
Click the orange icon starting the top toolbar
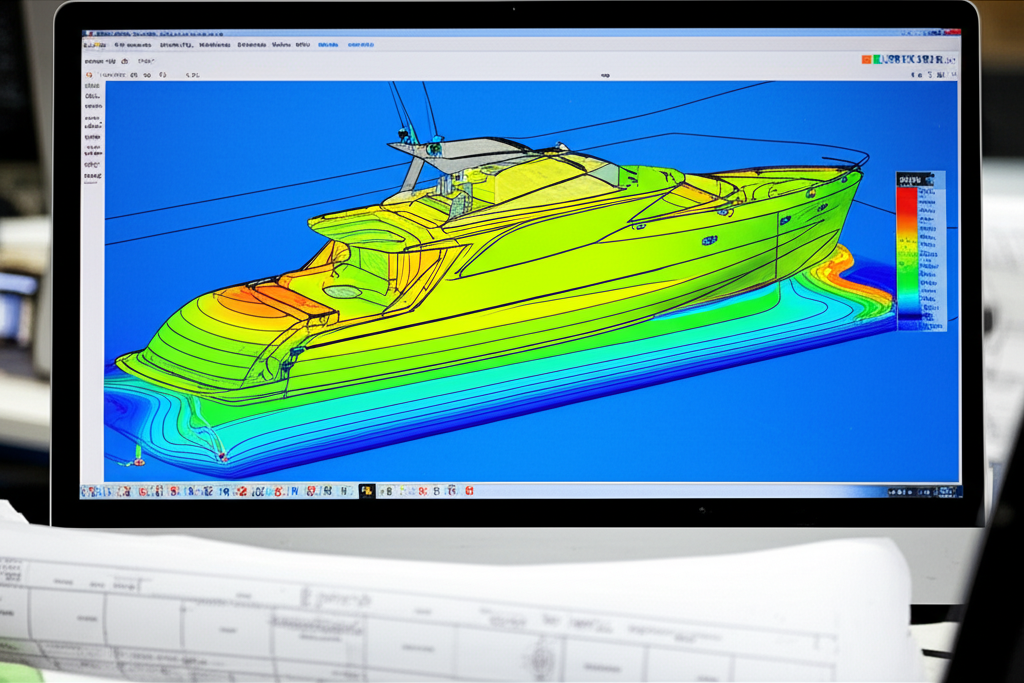89,75
